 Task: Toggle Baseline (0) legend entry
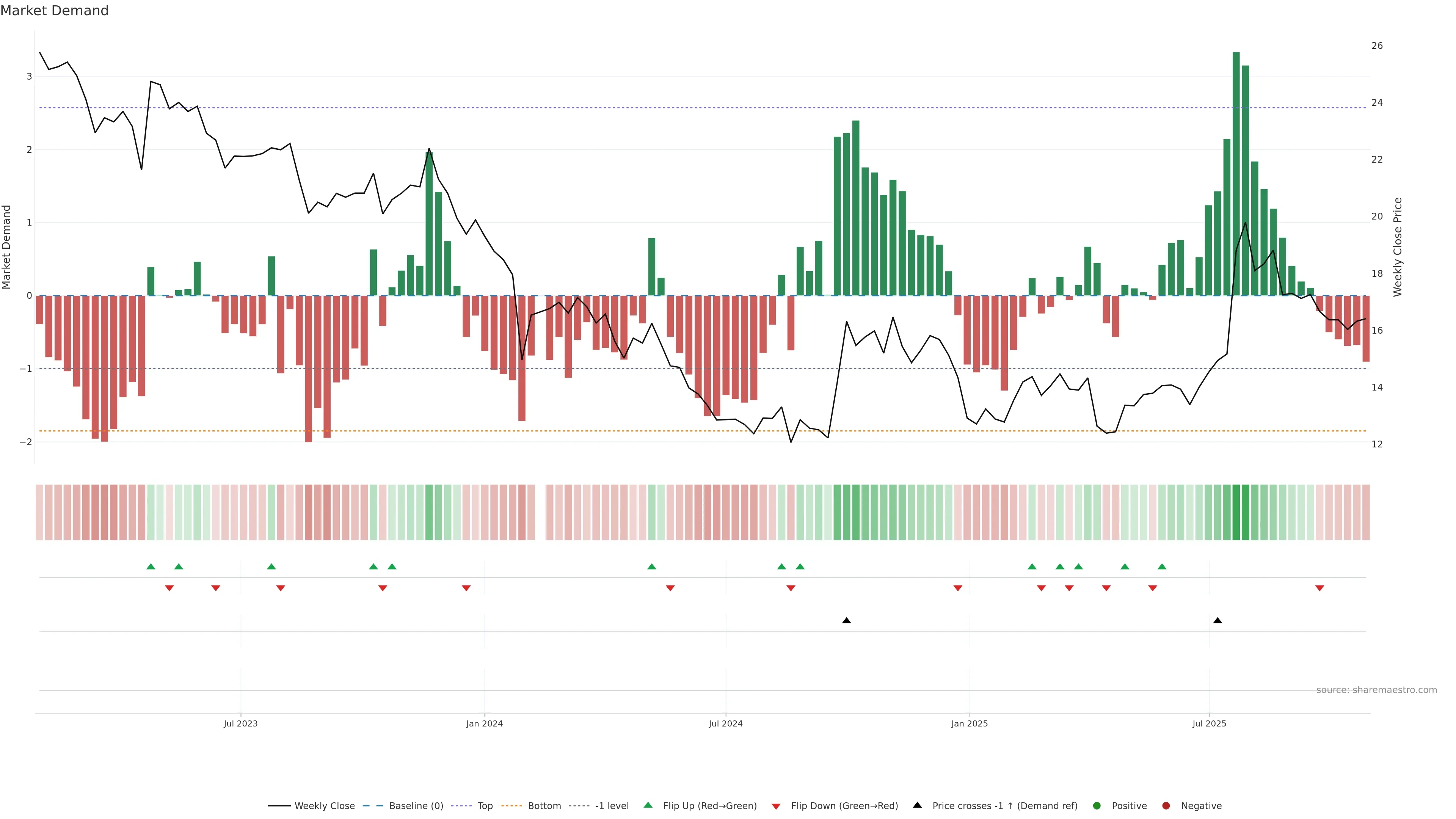[416, 805]
